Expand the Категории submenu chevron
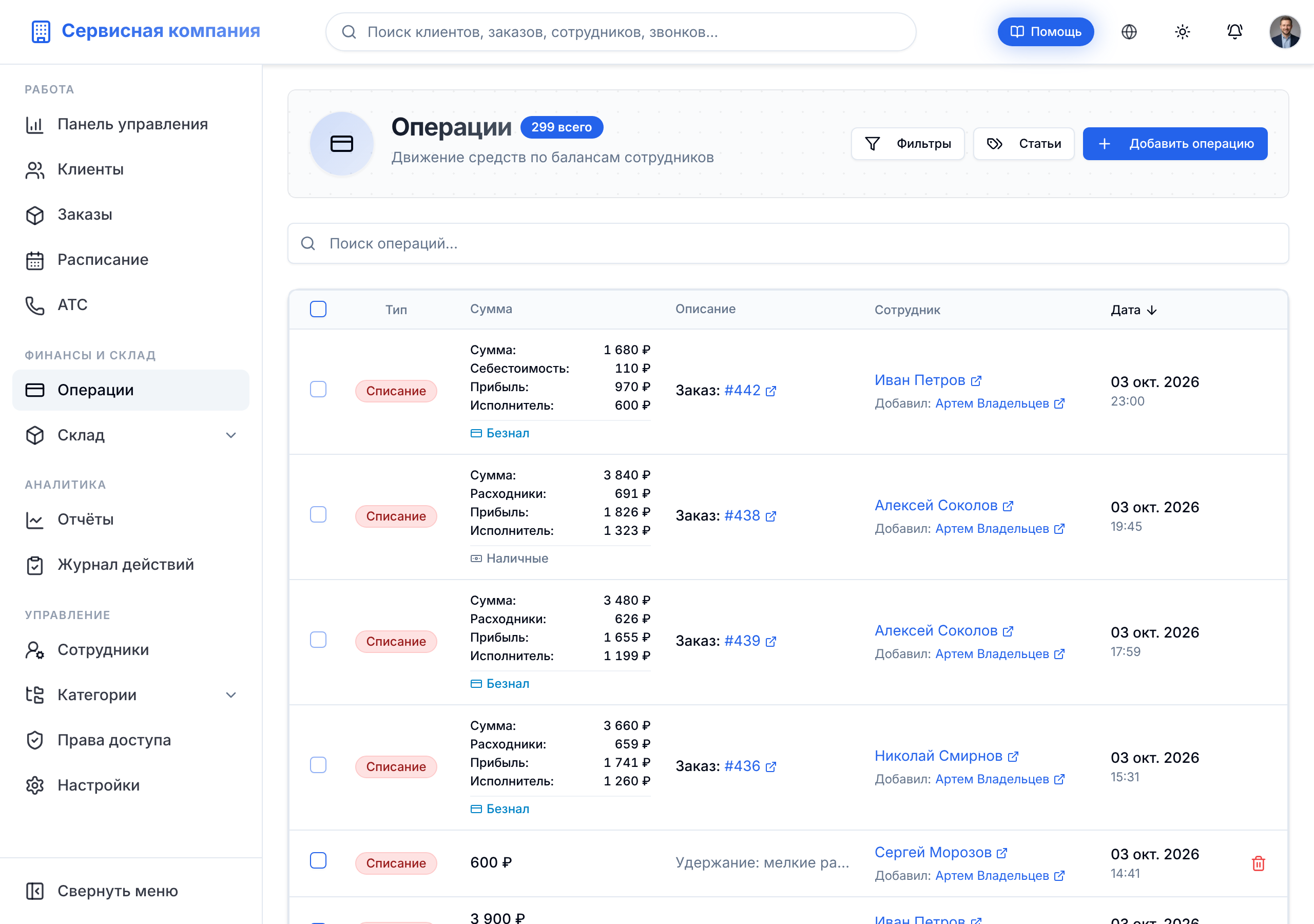1314x924 pixels. click(x=230, y=695)
